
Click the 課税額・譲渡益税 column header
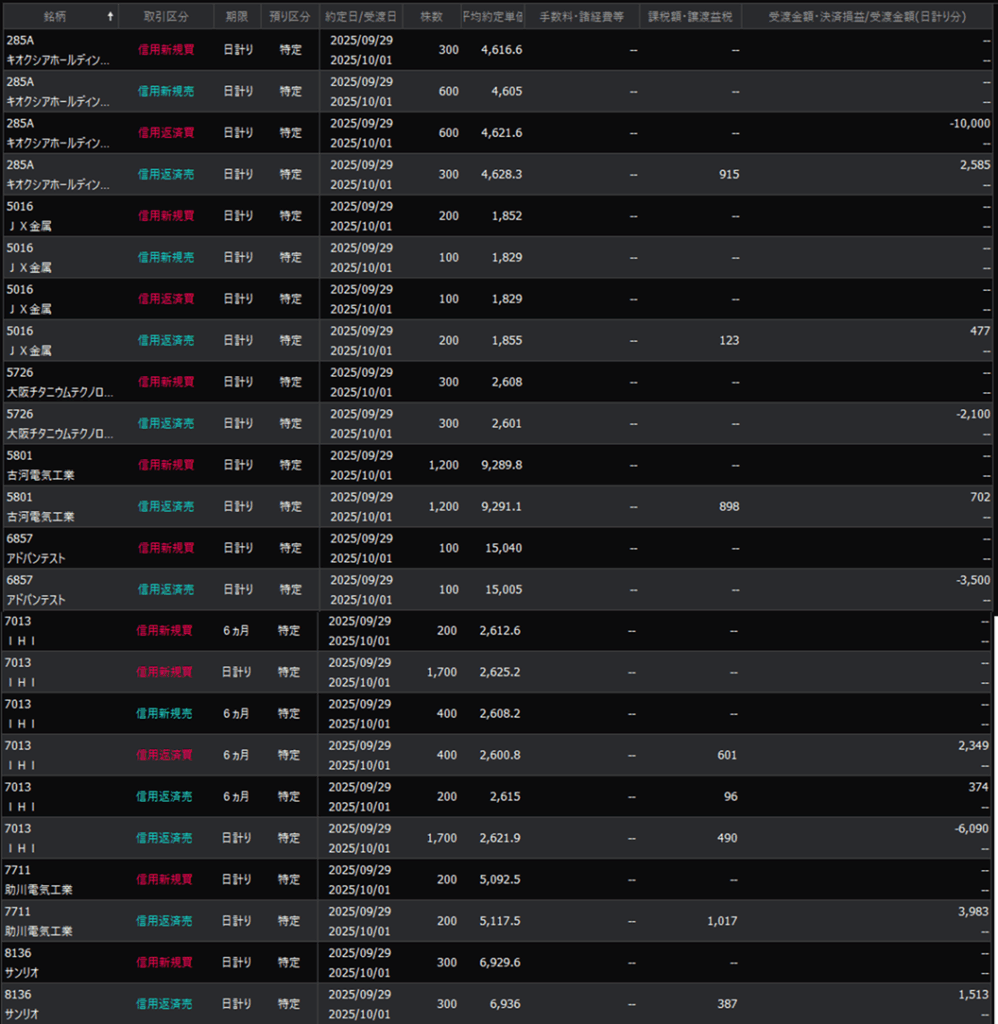[690, 17]
